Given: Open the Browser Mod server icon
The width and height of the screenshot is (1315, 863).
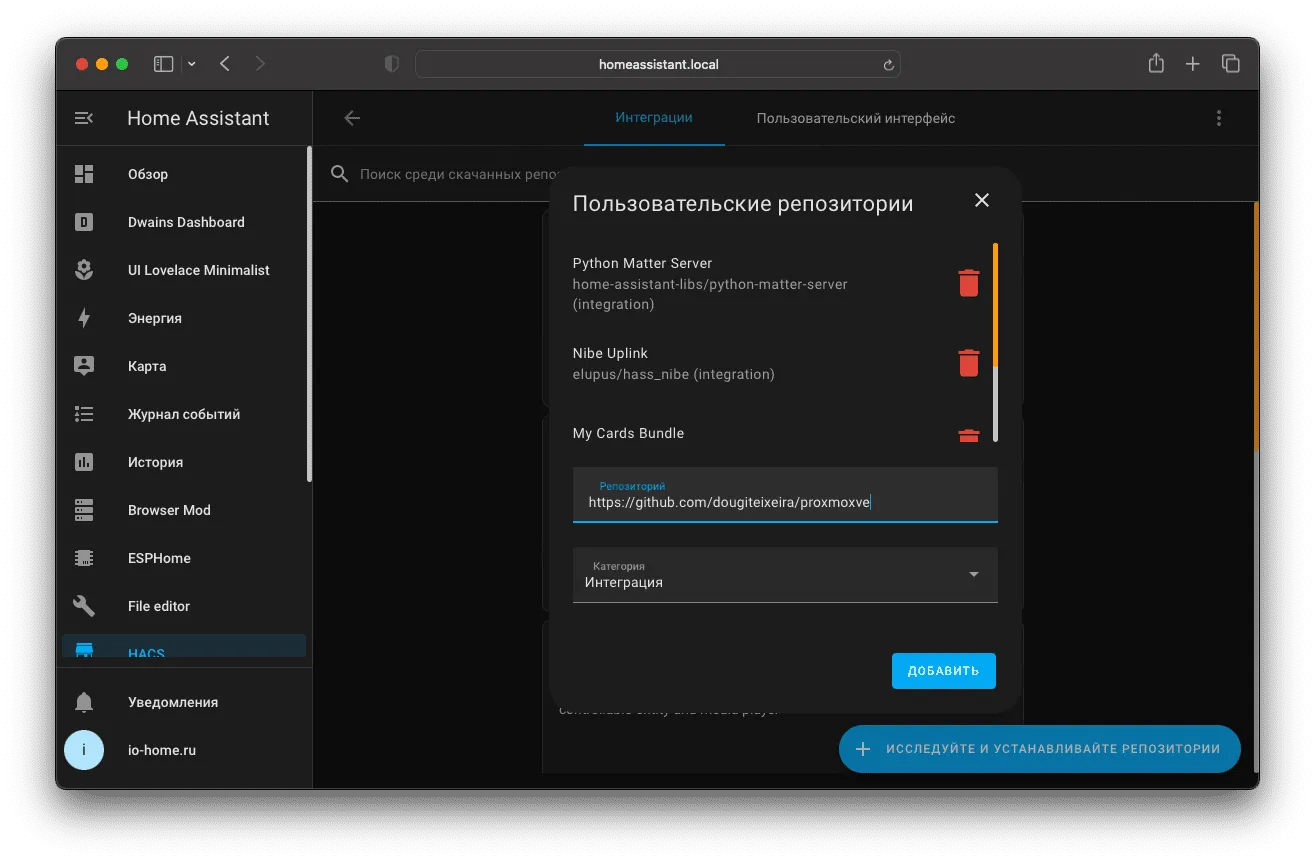Looking at the screenshot, I should pos(84,510).
